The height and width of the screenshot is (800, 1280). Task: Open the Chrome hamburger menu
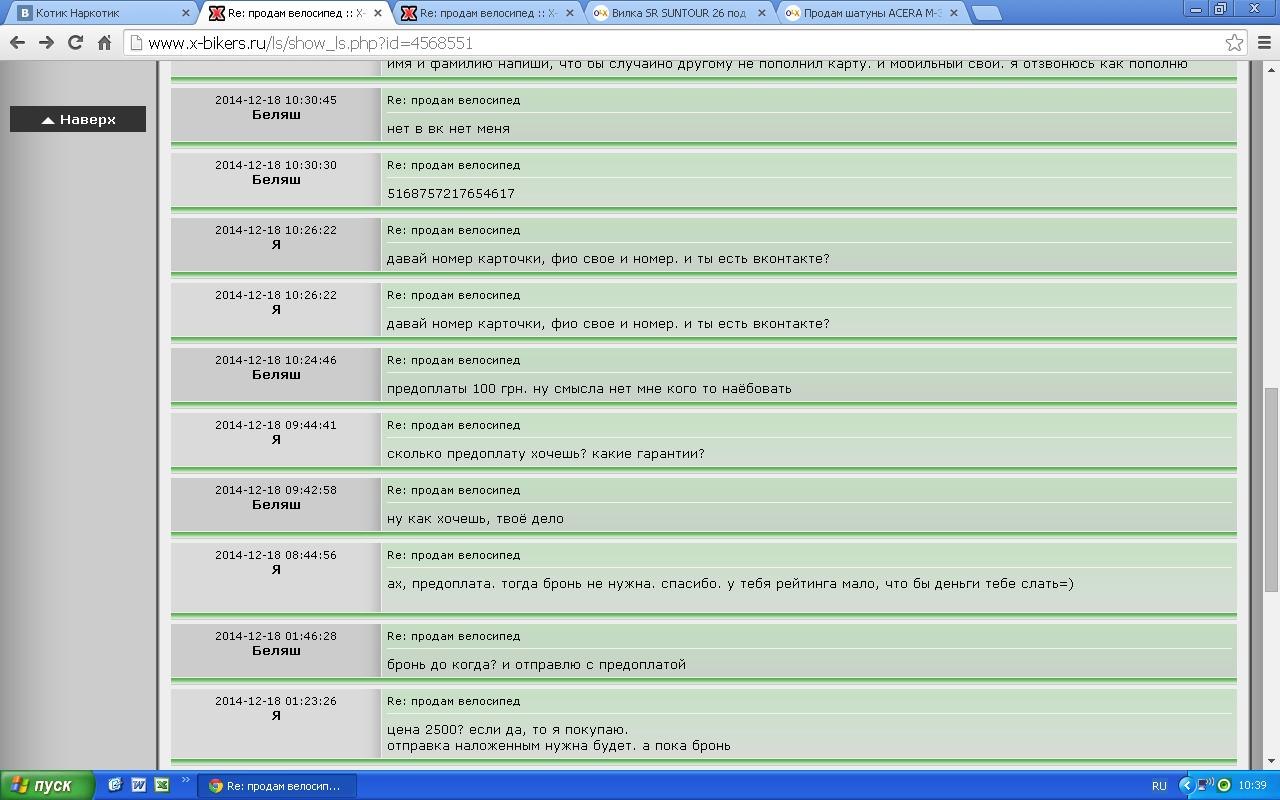pos(1264,43)
